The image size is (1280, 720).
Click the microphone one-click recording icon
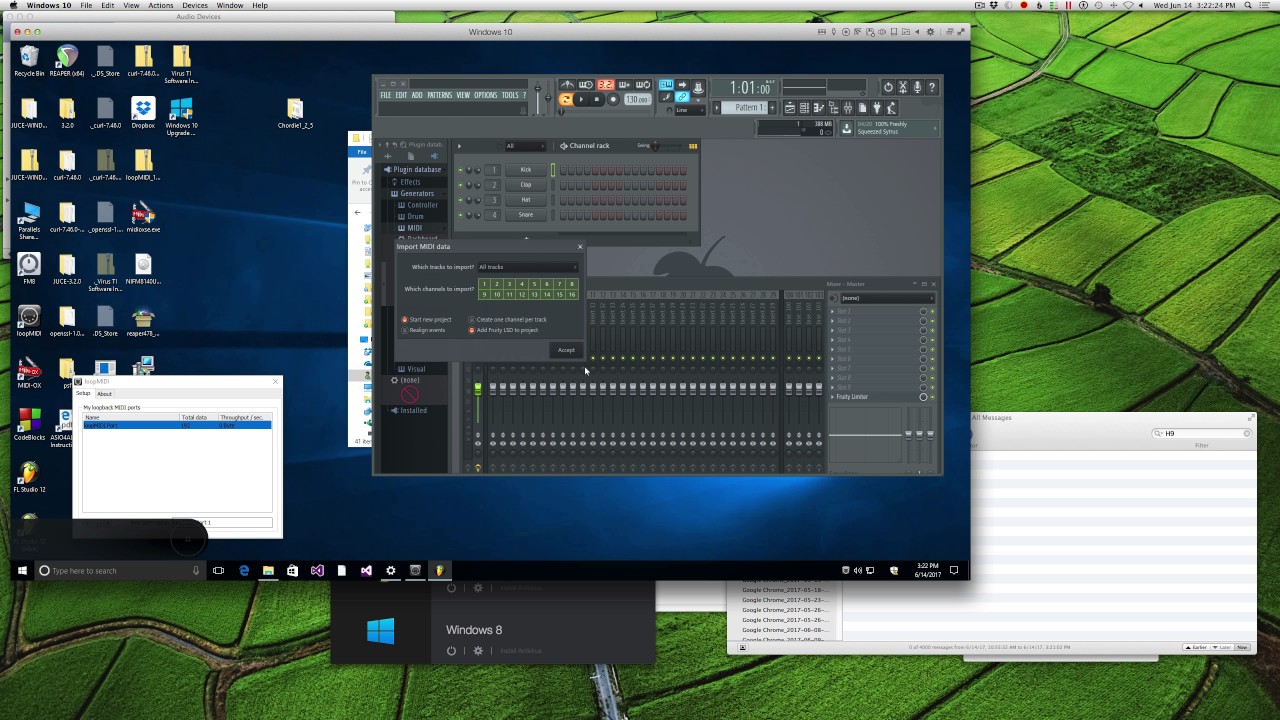[x=917, y=87]
